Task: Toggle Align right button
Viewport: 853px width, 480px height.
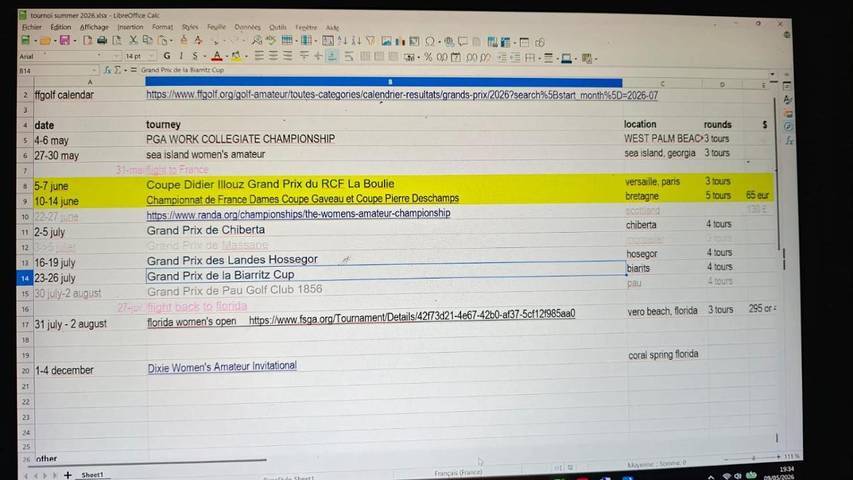Action: [x=287, y=56]
